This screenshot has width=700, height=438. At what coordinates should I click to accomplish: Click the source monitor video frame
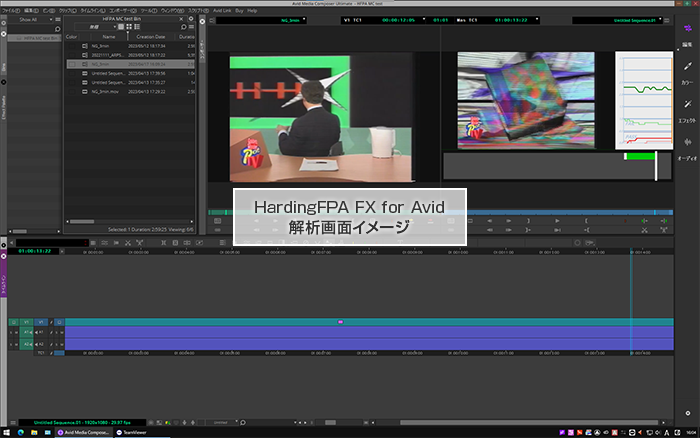tap(321, 118)
